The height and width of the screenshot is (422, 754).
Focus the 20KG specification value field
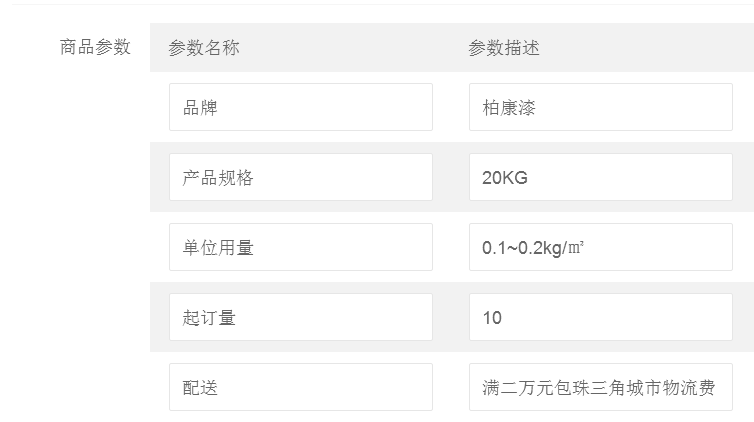coord(600,177)
